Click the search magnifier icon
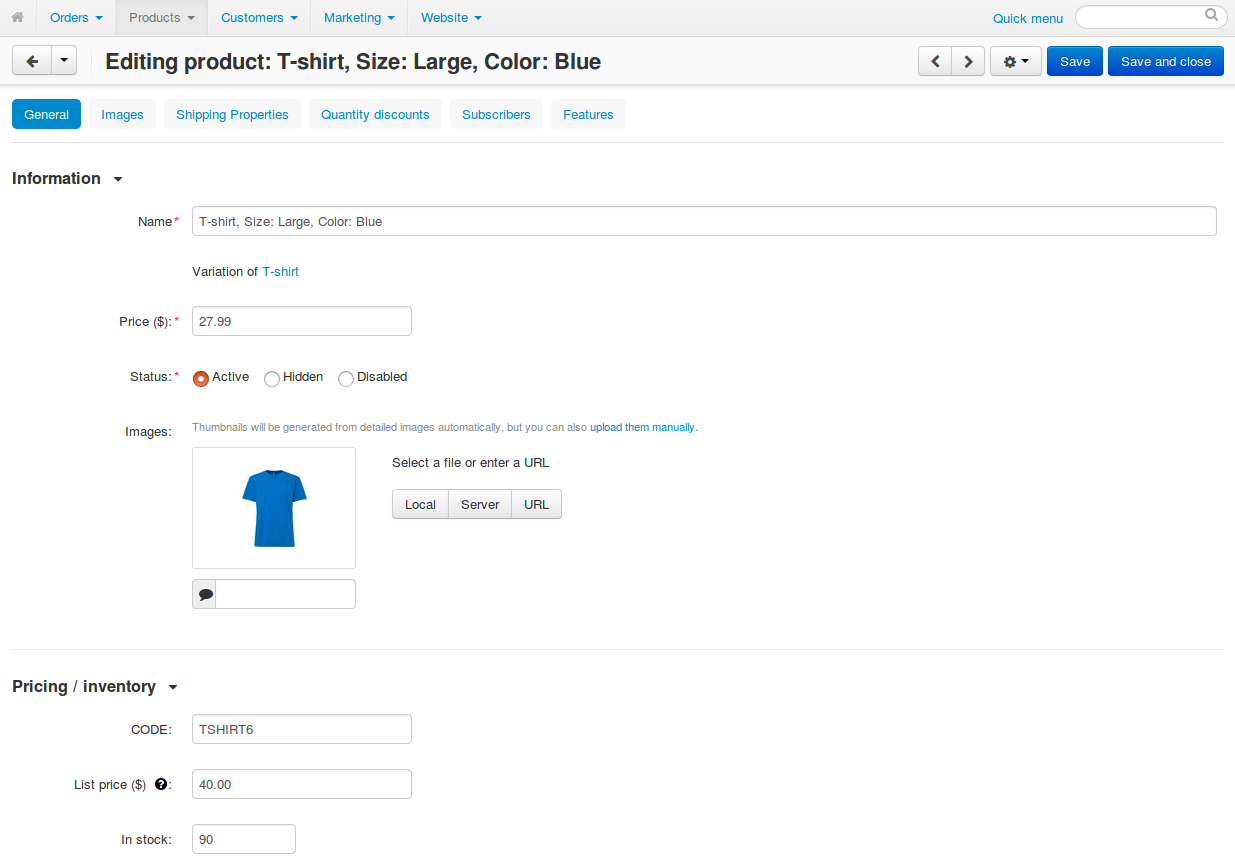Viewport: 1235px width, 865px height. 1211,16
